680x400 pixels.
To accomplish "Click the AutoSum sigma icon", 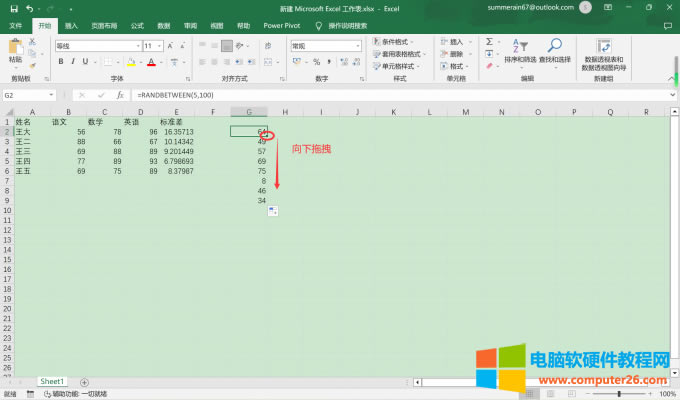I will (x=489, y=43).
